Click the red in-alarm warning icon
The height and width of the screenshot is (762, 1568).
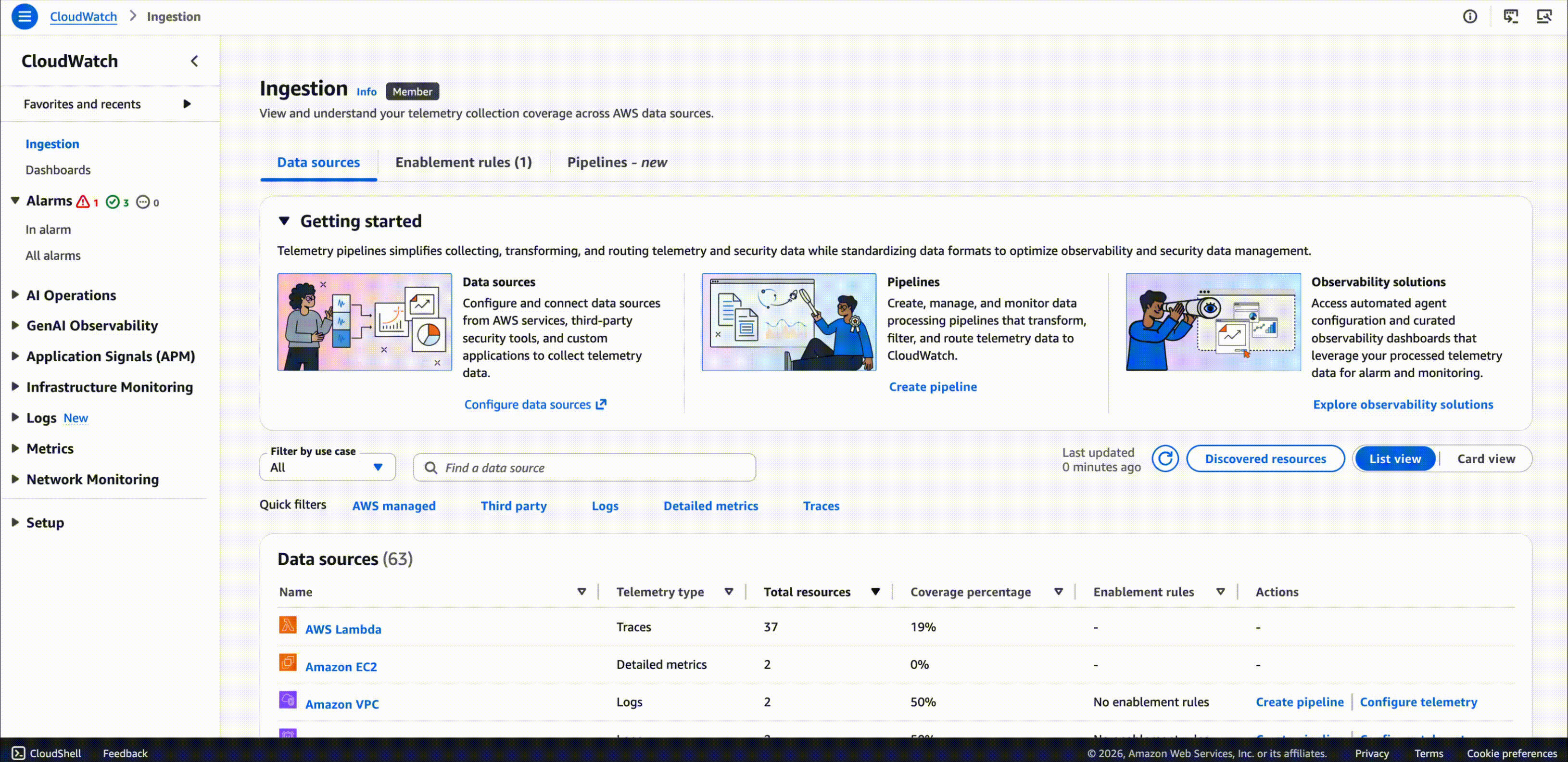coord(83,202)
